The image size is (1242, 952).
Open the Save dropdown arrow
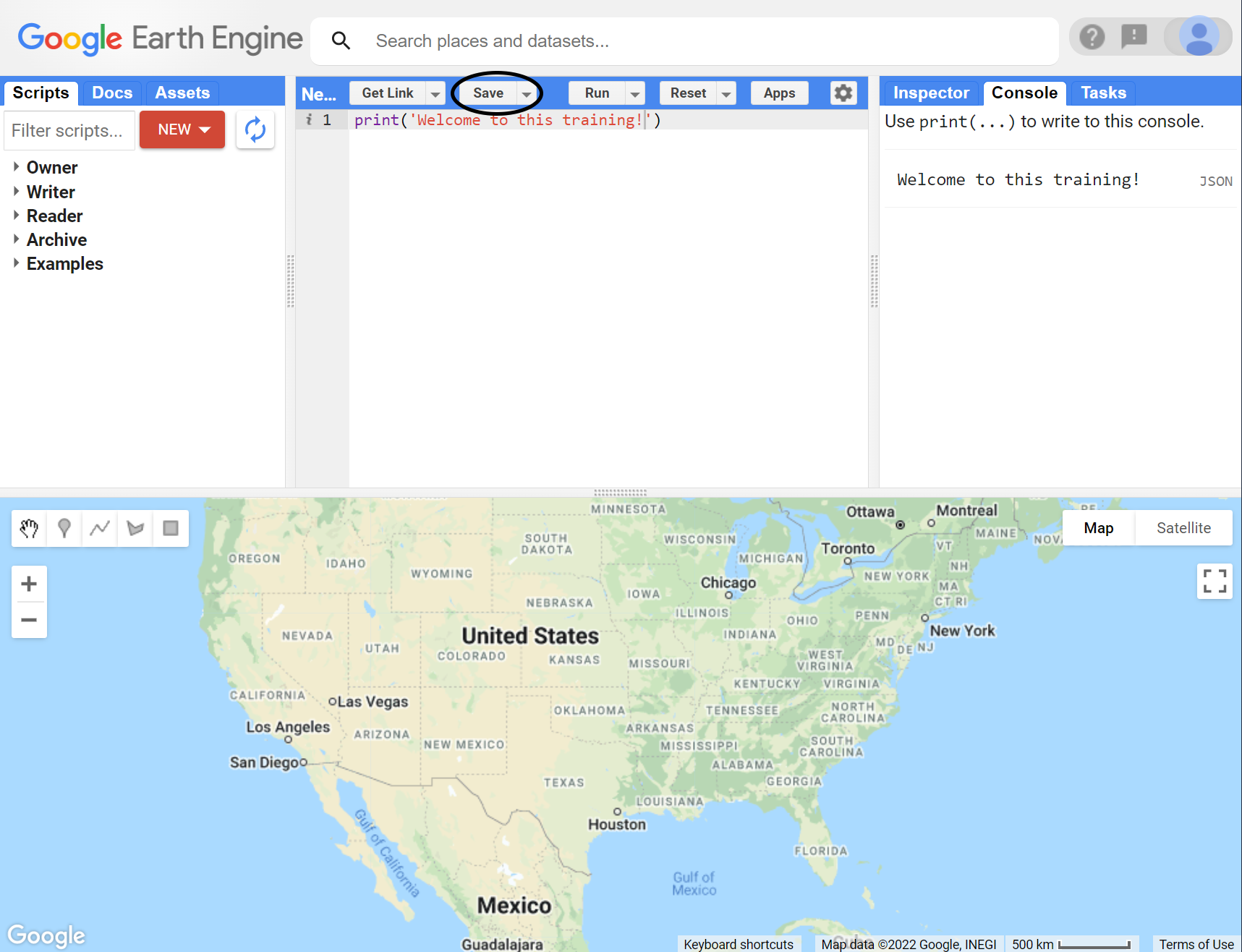pos(527,93)
